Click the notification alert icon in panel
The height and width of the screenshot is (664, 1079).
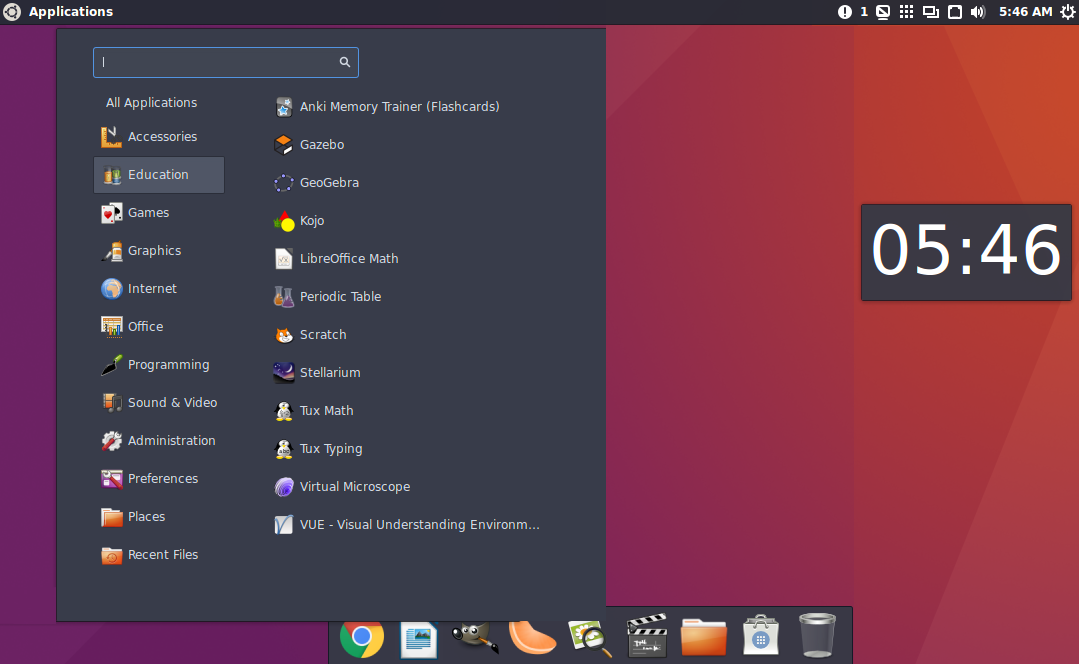point(845,12)
